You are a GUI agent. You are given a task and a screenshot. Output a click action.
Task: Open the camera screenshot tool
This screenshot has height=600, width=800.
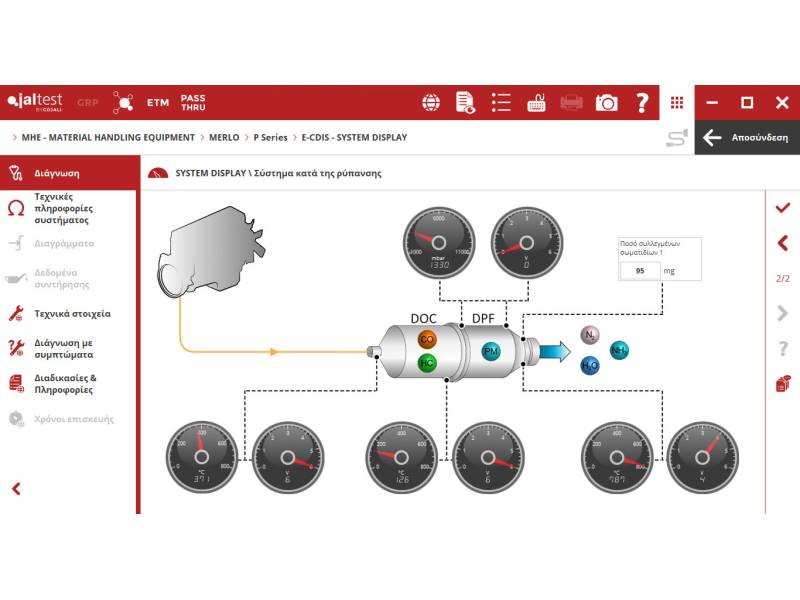606,103
